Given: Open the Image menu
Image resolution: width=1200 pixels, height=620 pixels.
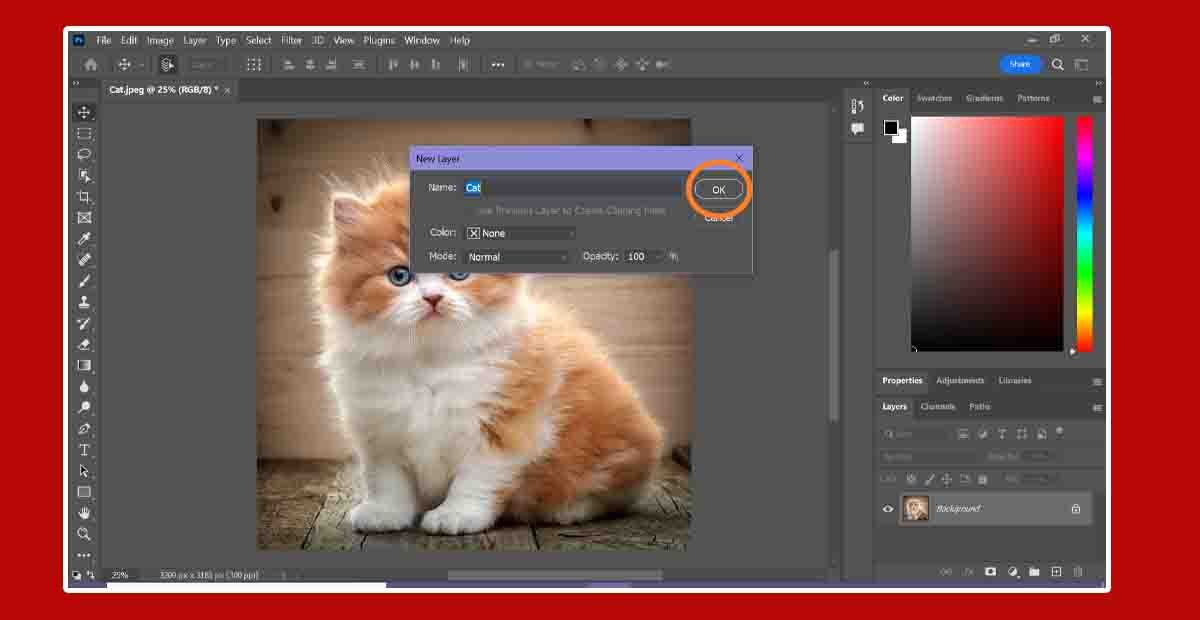Looking at the screenshot, I should click(160, 40).
